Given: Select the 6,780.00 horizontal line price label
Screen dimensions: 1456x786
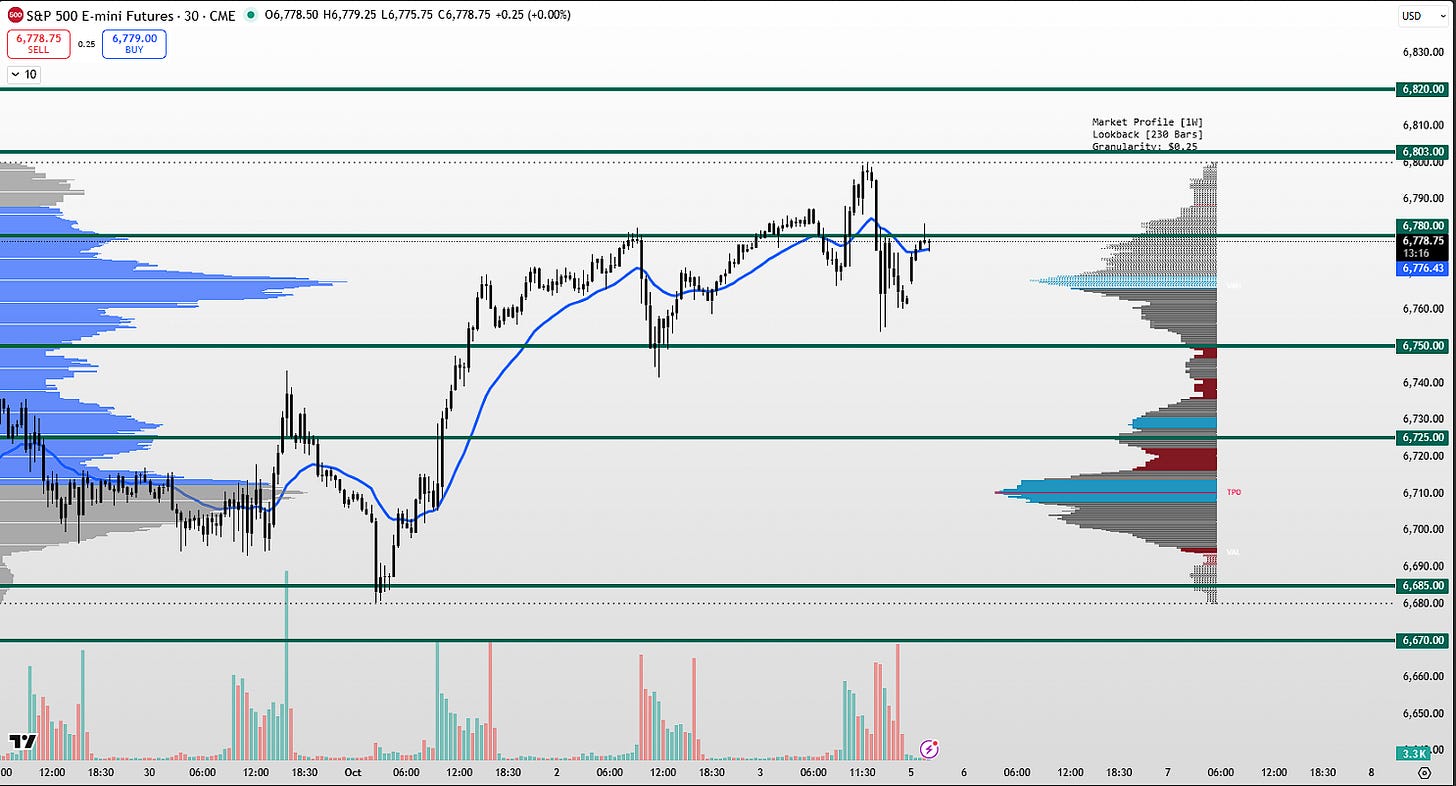Looking at the screenshot, I should [1421, 226].
